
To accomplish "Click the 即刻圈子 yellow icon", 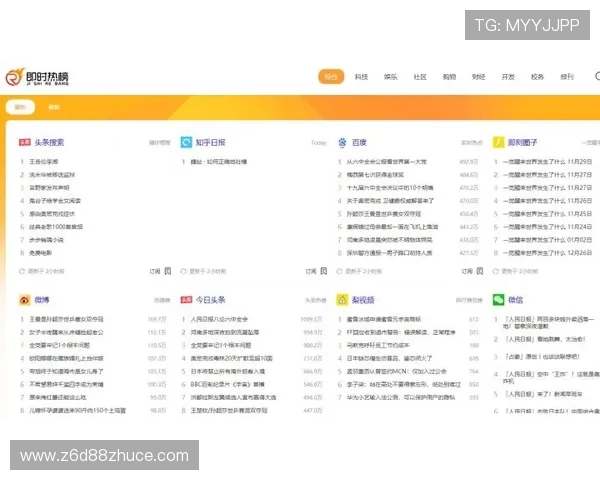I will pos(498,142).
